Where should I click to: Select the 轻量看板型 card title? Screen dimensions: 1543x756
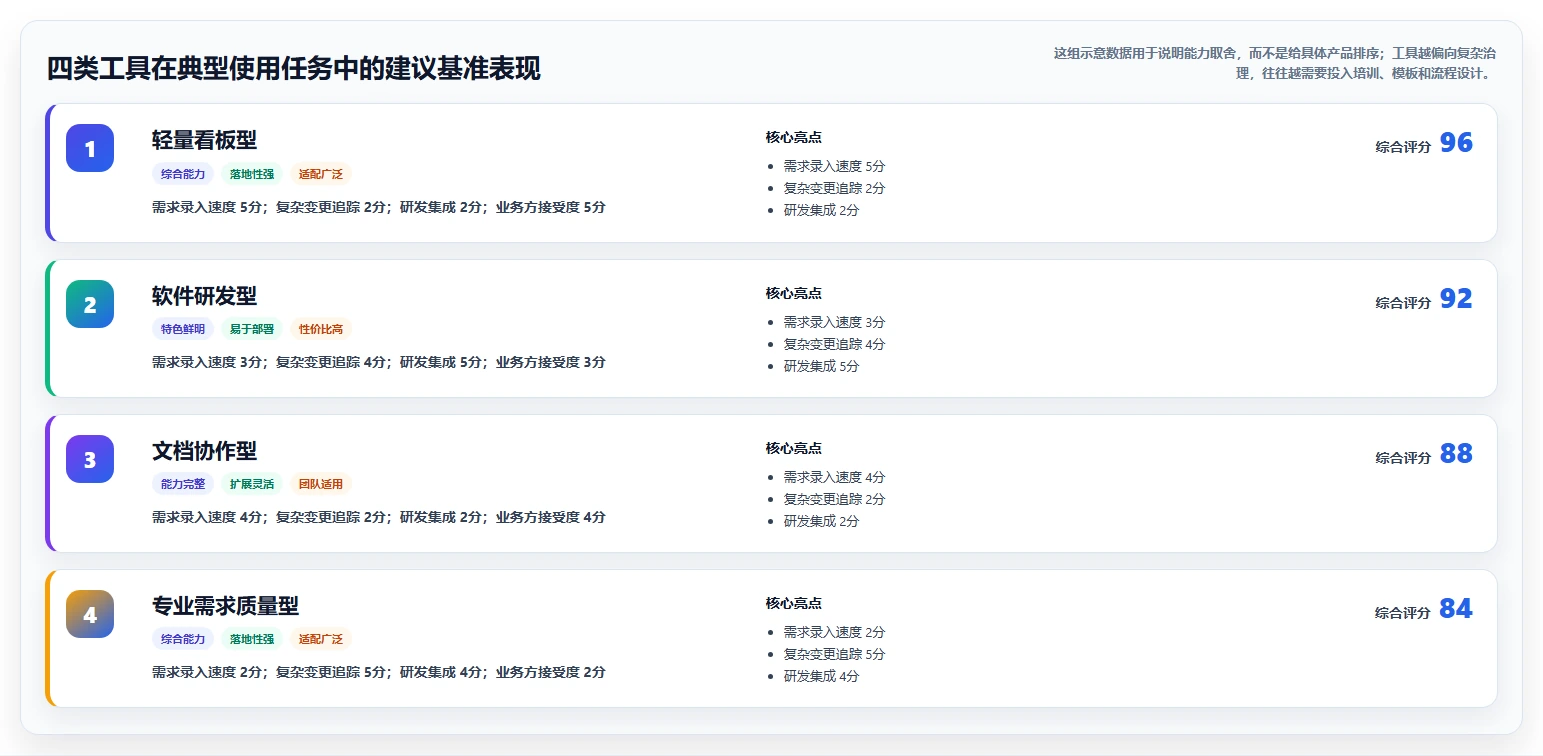(x=205, y=140)
